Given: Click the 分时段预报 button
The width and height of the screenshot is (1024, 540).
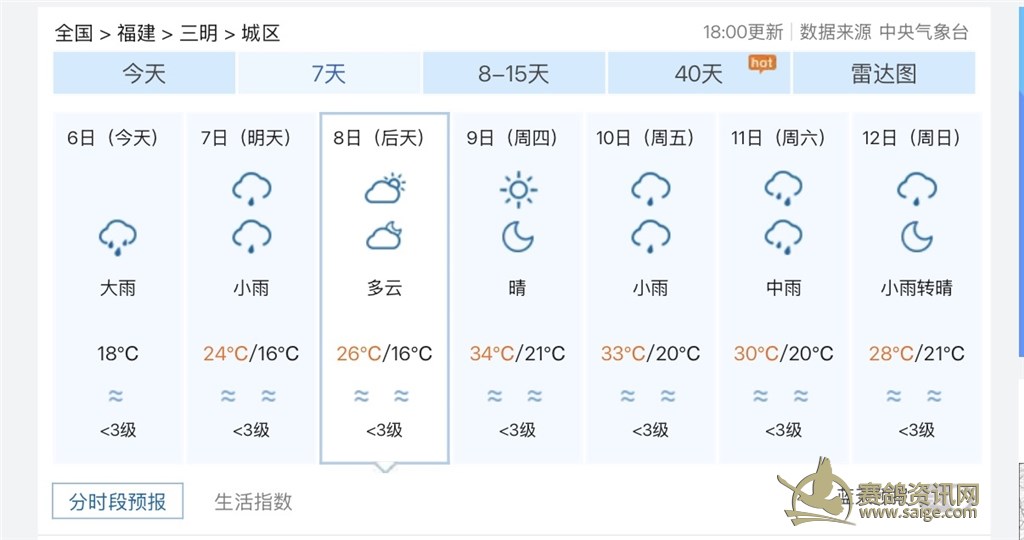Looking at the screenshot, I should tap(118, 501).
